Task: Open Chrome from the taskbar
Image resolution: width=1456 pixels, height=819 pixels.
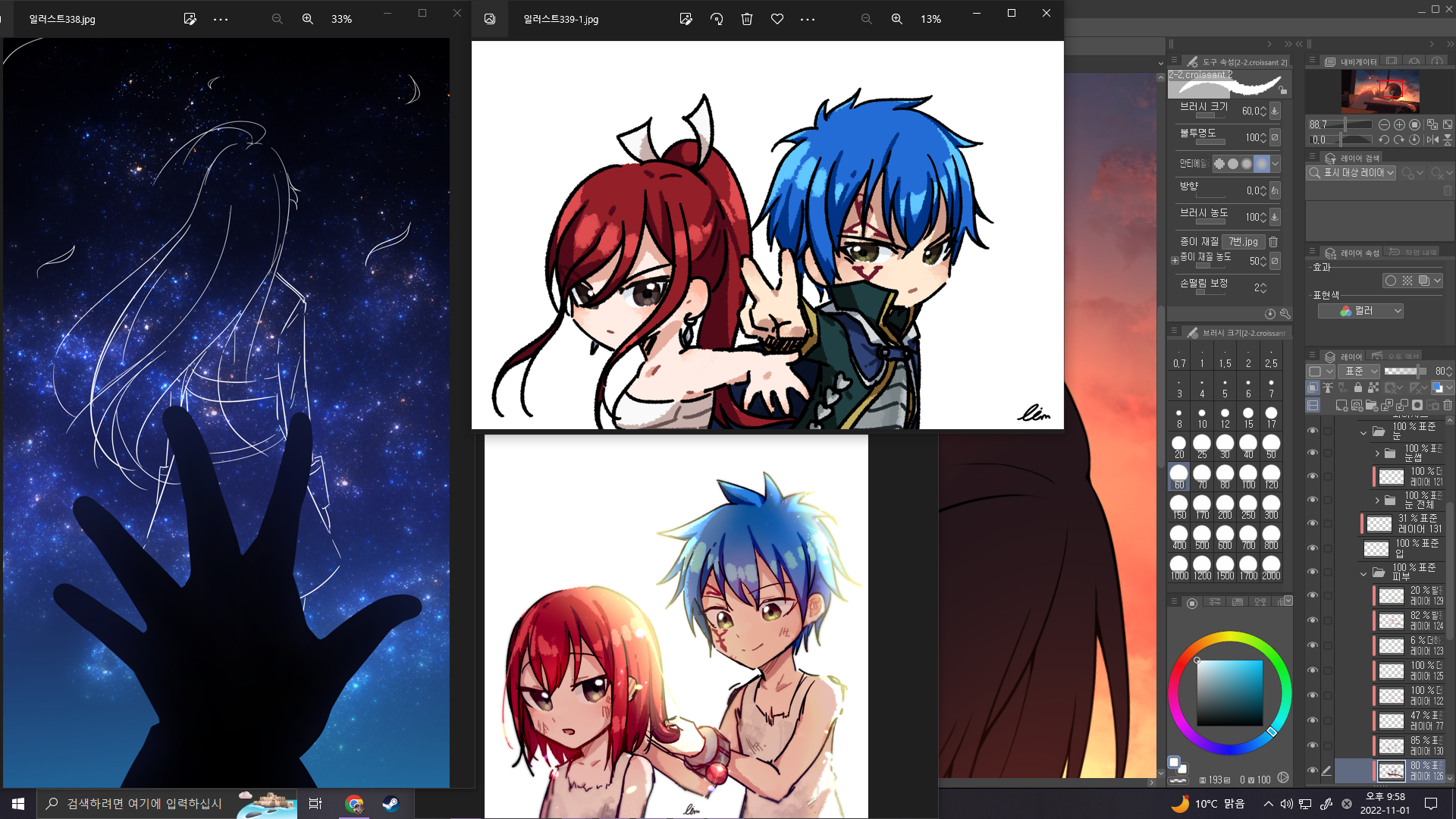Action: (354, 804)
